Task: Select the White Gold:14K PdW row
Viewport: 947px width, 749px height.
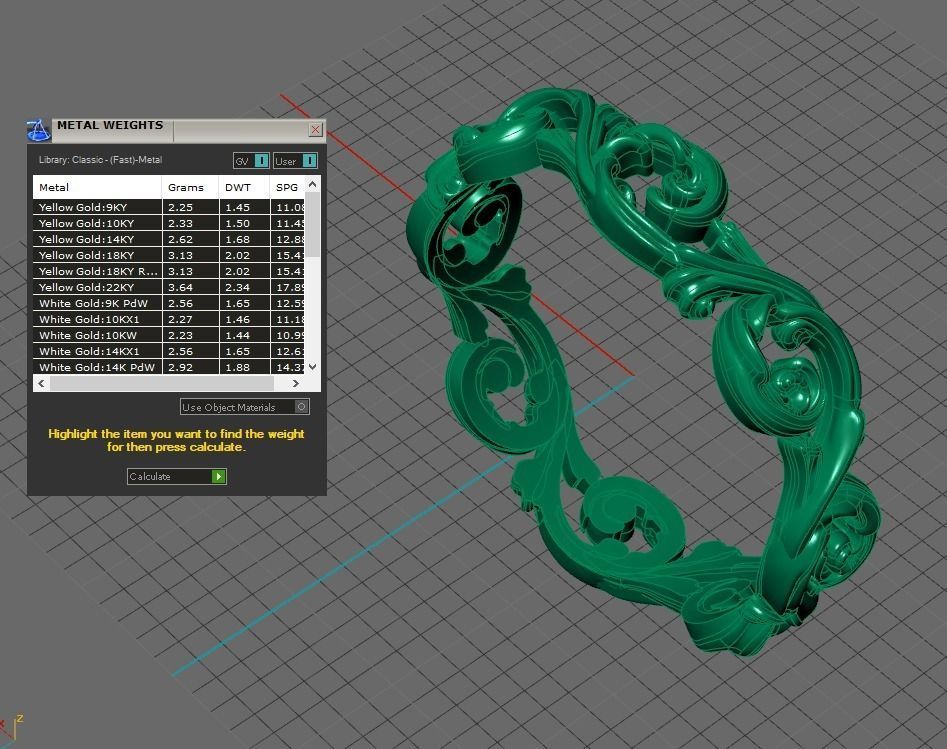Action: 169,367
